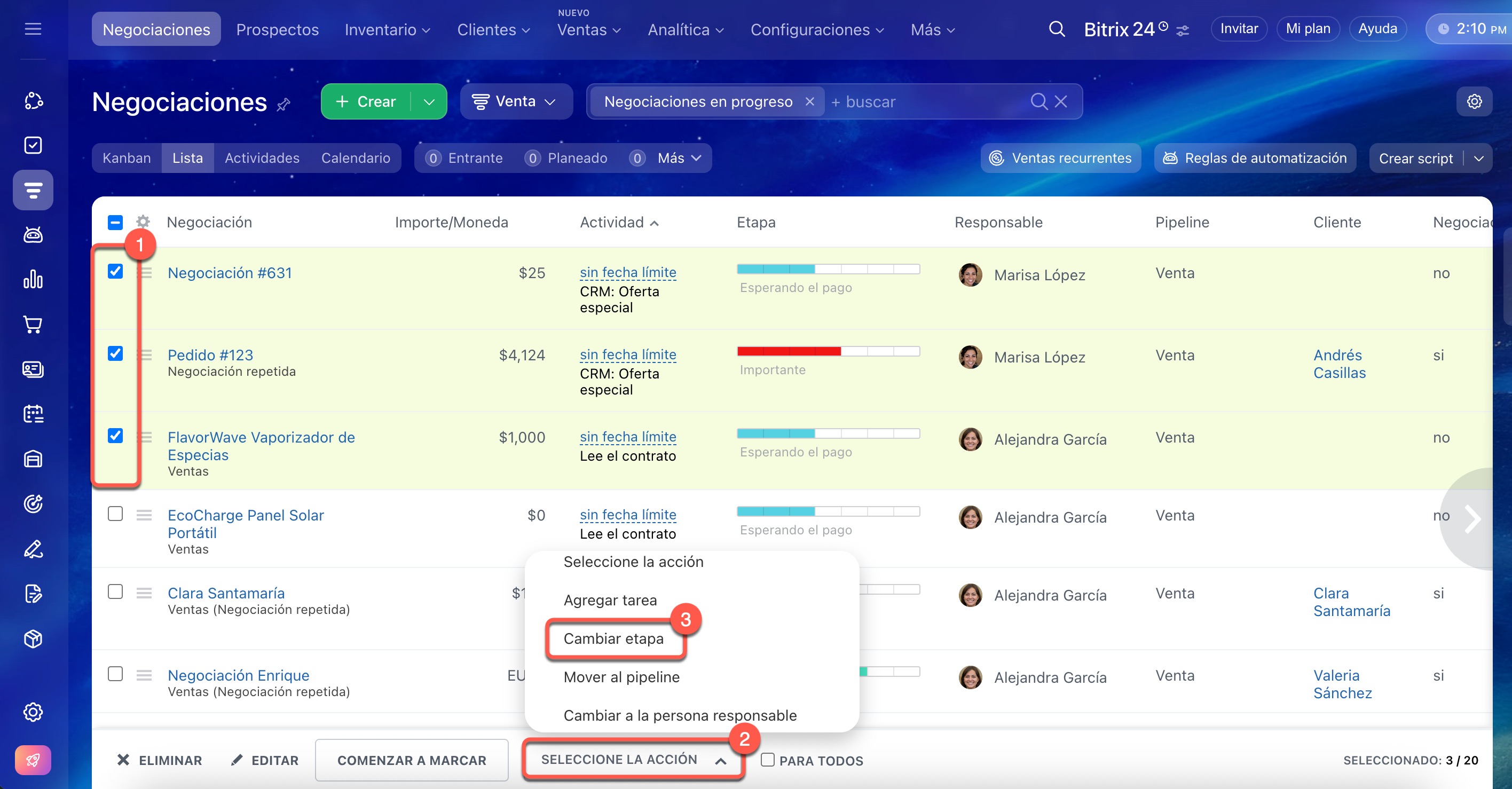Click the grid settings gear in table header
This screenshot has height=789, width=1512.
click(143, 222)
